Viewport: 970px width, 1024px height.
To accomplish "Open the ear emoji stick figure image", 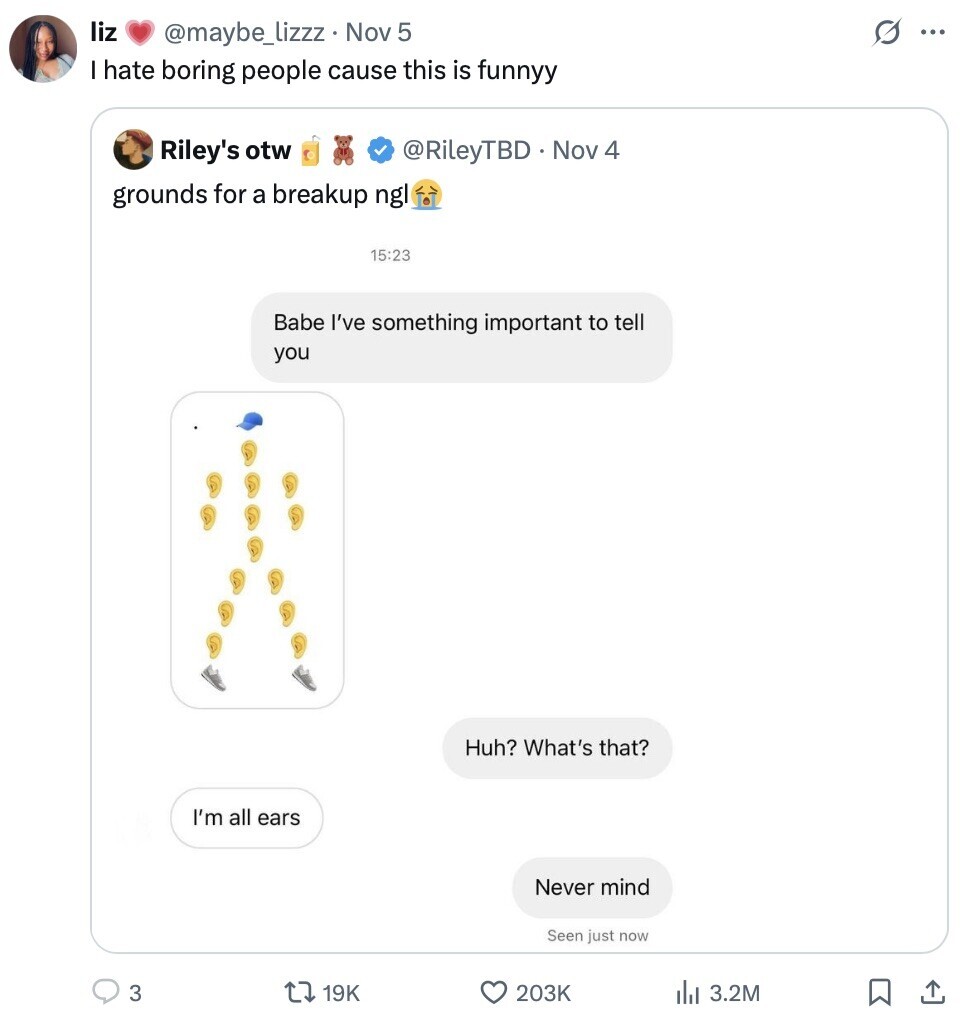I will coord(257,550).
